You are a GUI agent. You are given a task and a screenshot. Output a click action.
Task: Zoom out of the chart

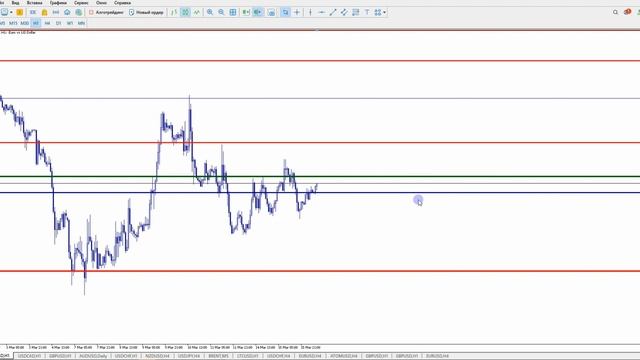pos(221,12)
